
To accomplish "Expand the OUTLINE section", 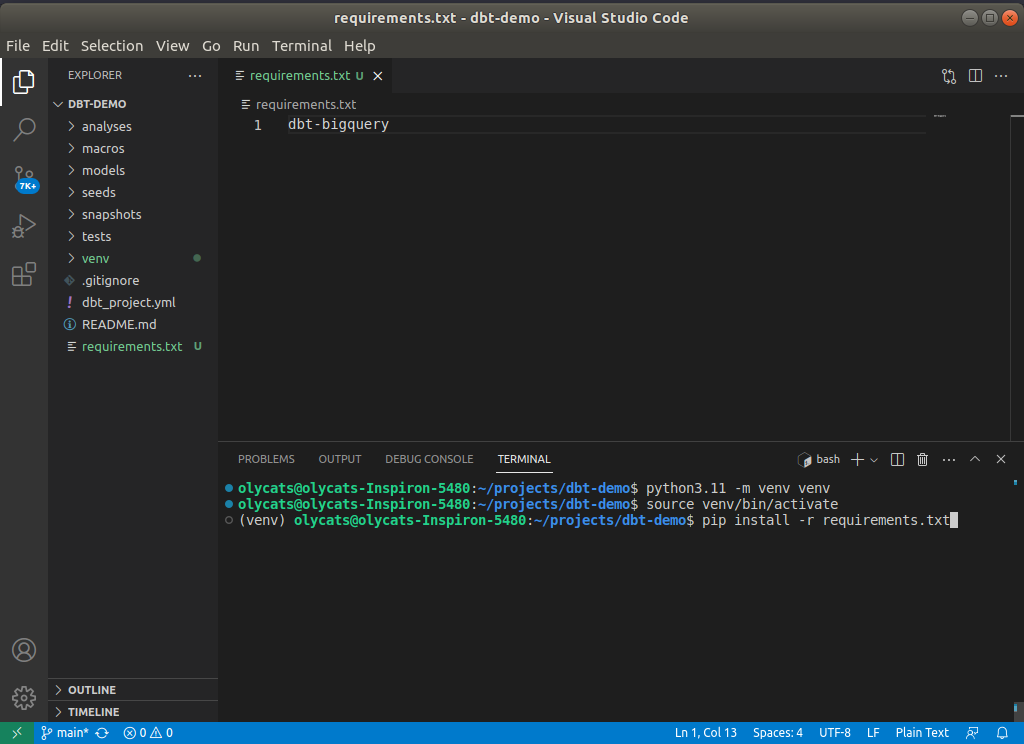I will point(133,690).
